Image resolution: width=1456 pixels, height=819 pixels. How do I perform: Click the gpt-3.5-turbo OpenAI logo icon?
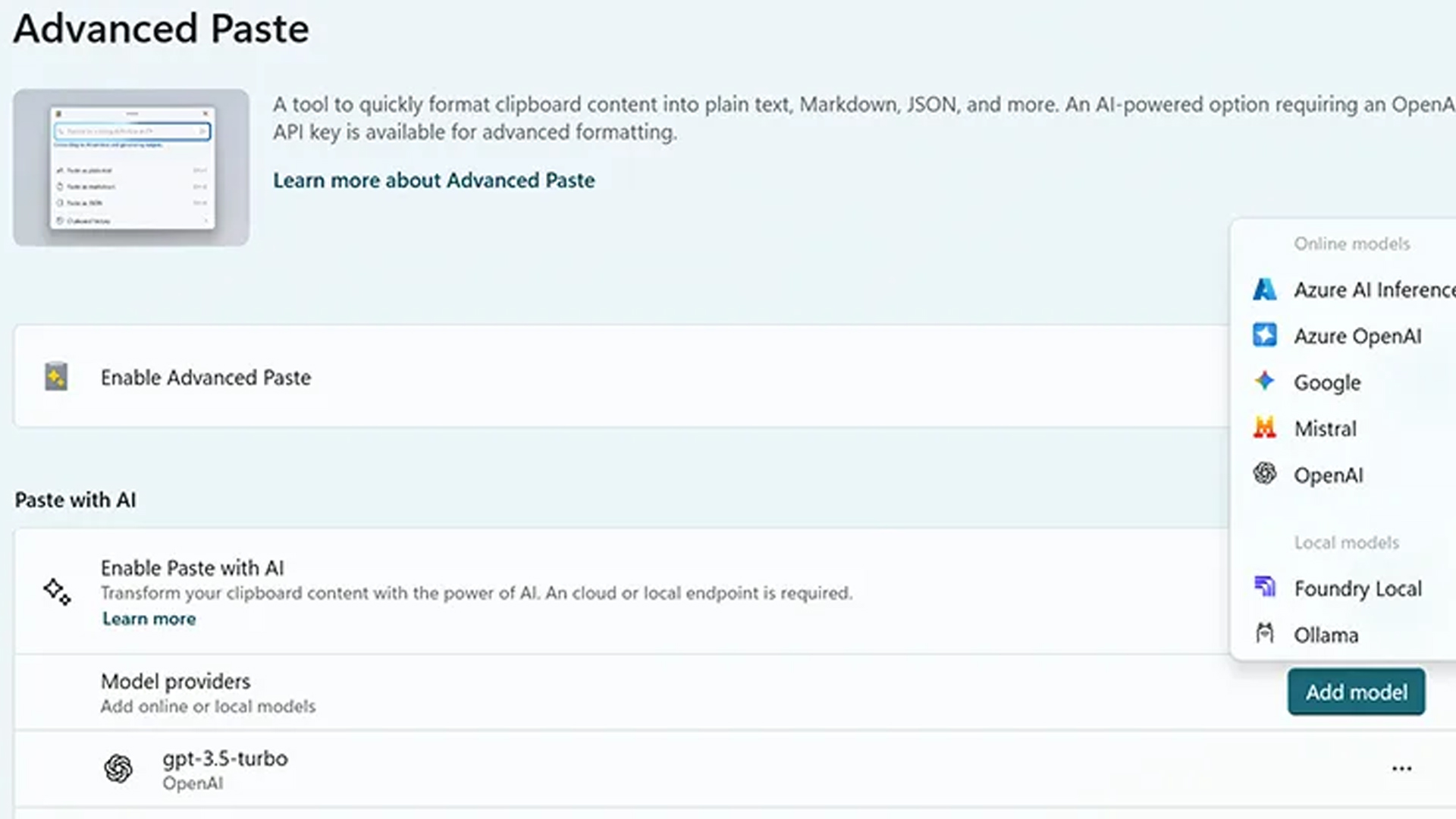(x=118, y=769)
